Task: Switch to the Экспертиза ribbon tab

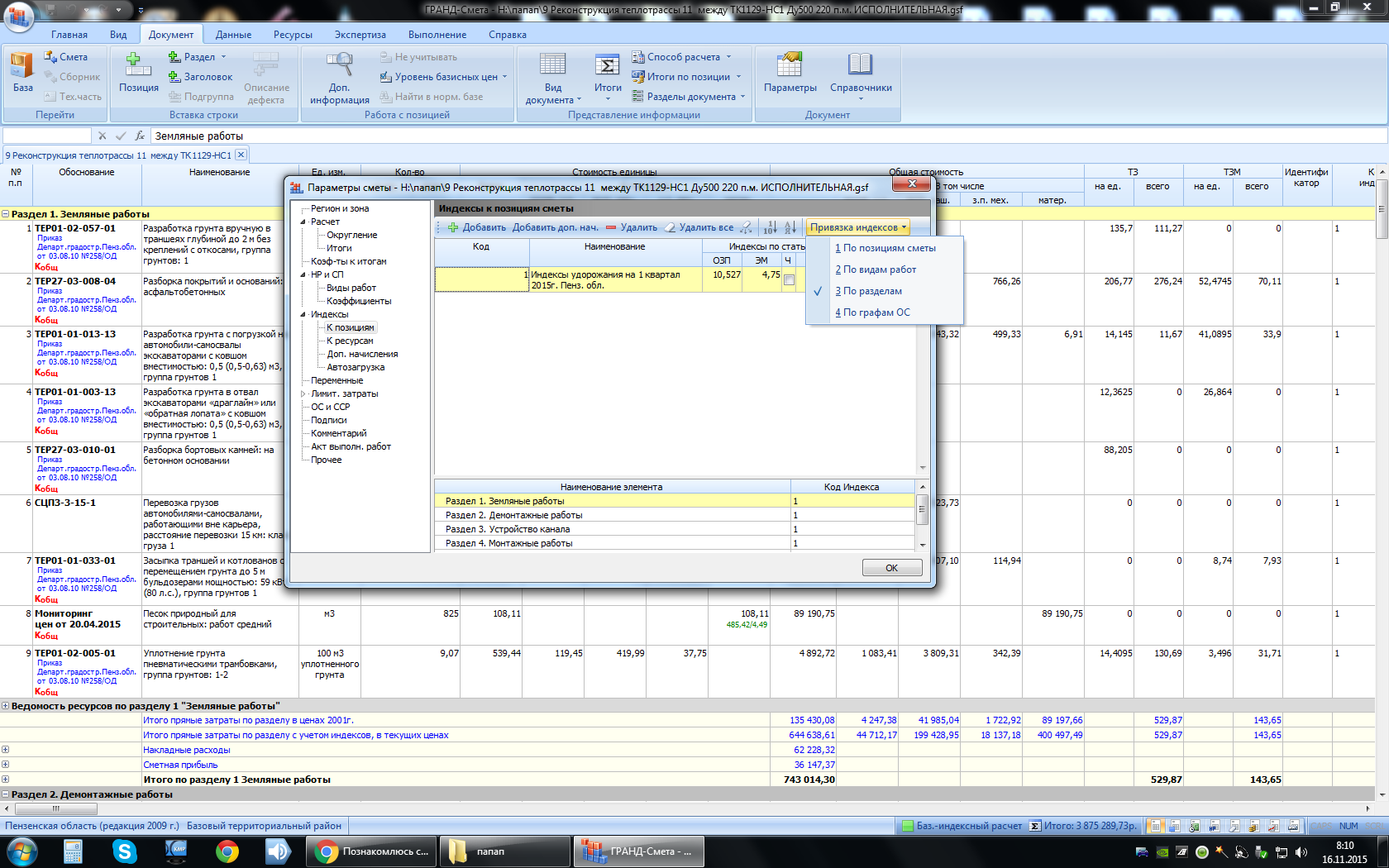Action: click(360, 35)
